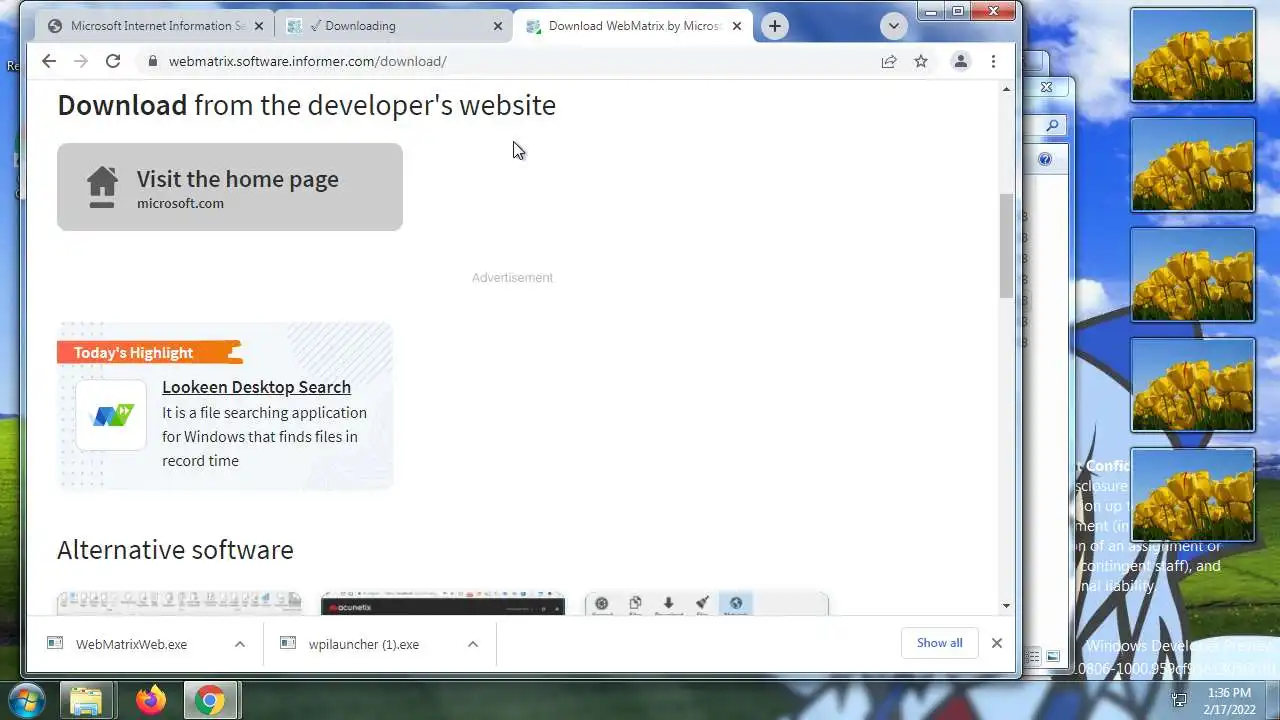
Task: Open the Chrome profile icon
Action: 960,61
